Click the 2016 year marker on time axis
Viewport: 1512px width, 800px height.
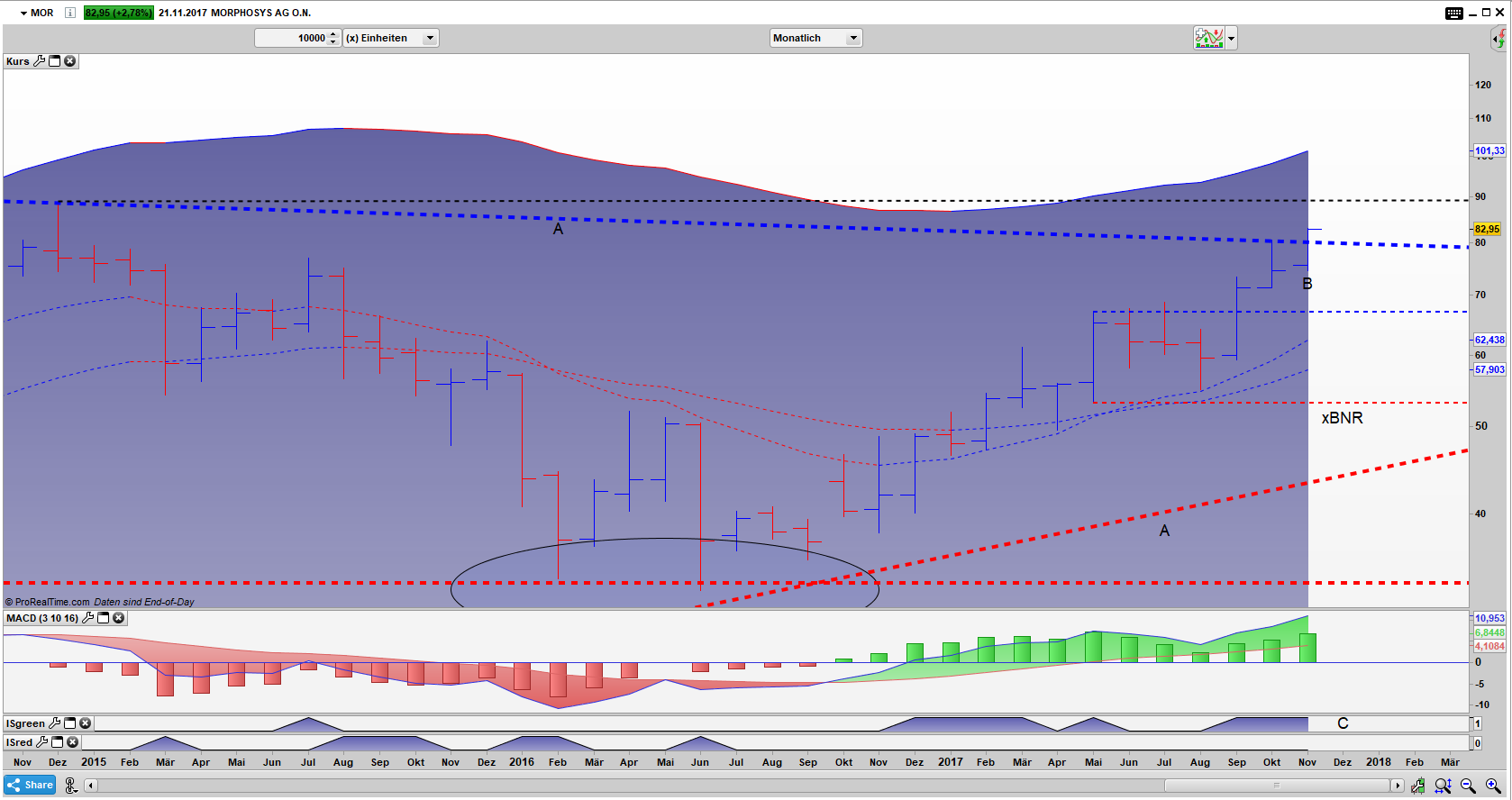pos(522,761)
